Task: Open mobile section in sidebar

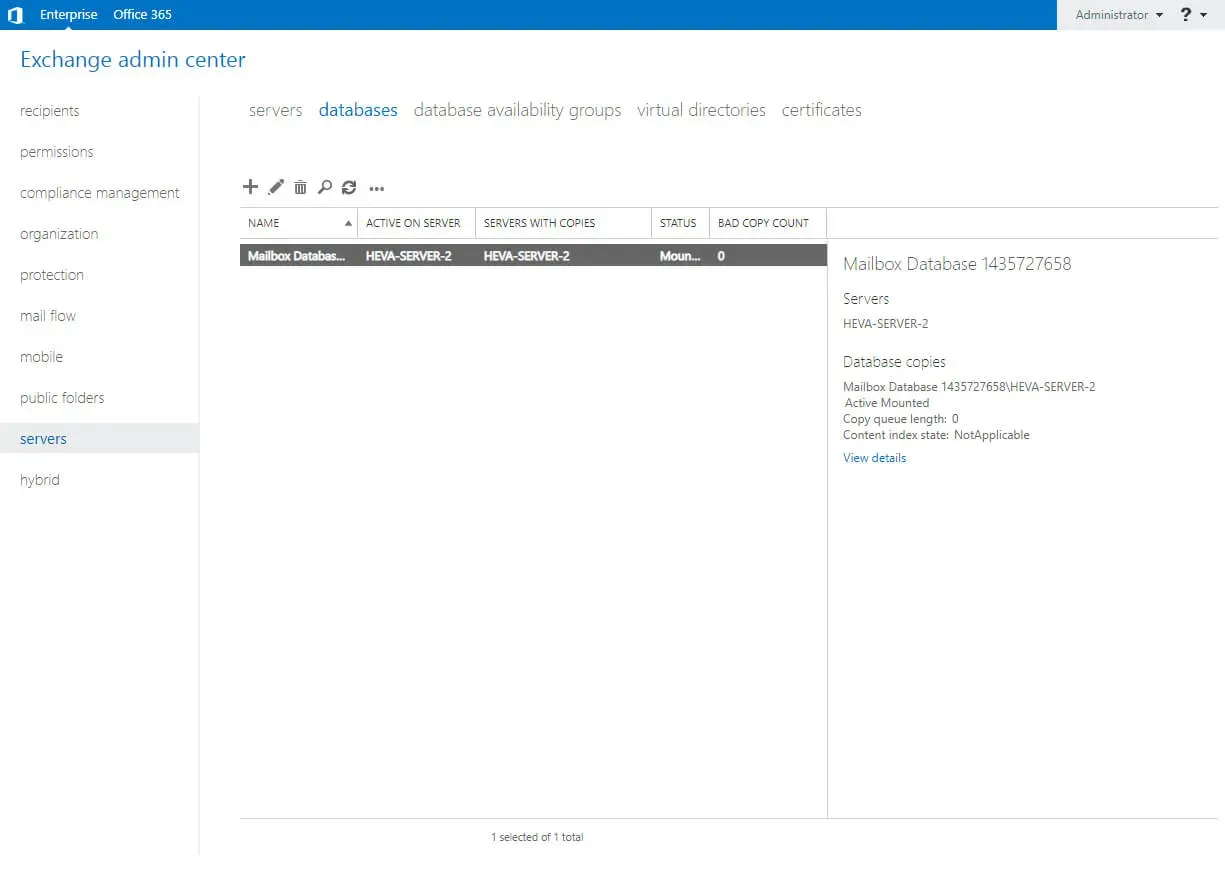Action: [x=41, y=357]
